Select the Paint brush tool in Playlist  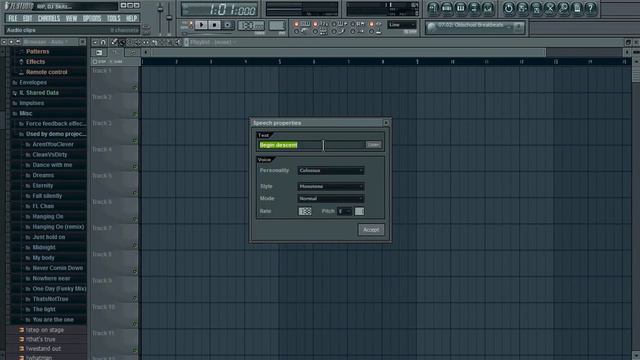[122, 42]
